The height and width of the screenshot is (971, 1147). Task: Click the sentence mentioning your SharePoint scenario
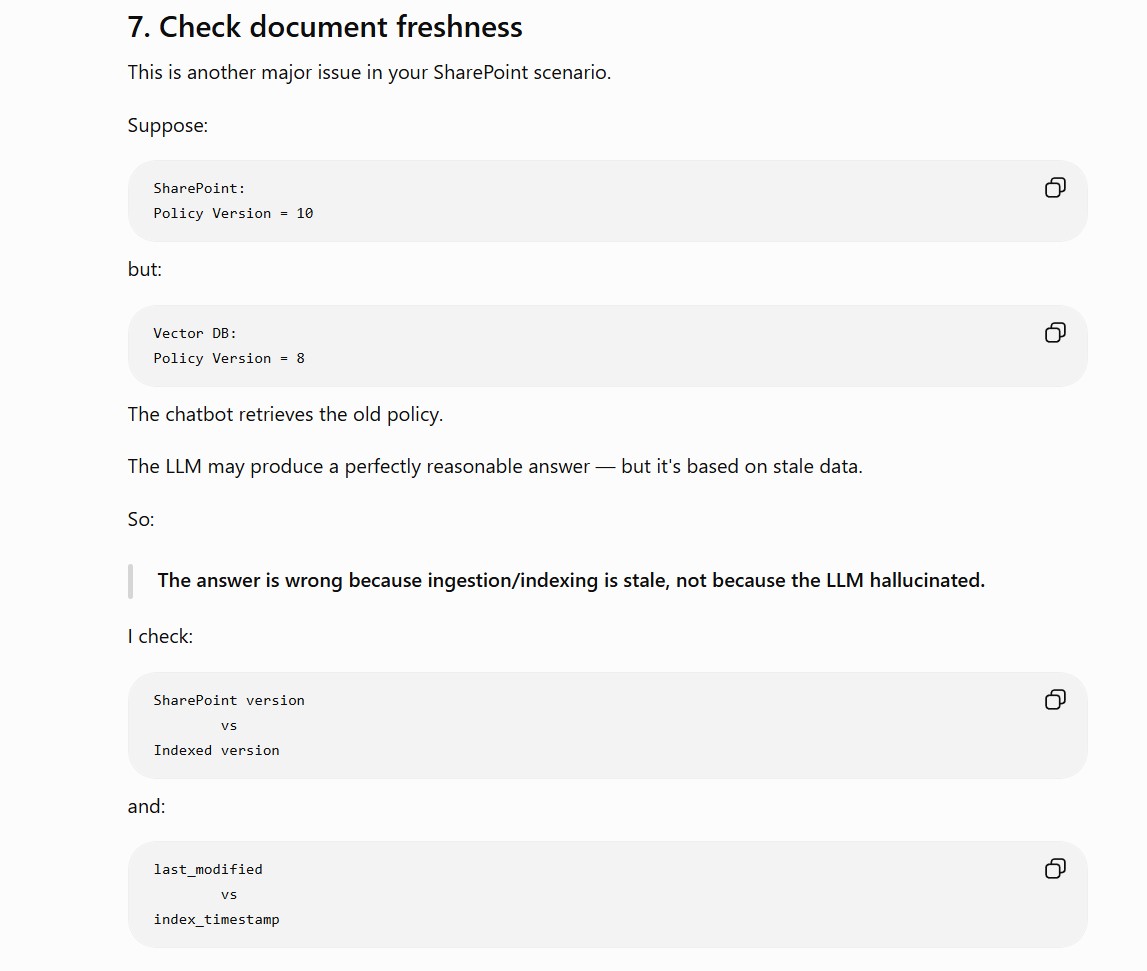point(369,72)
